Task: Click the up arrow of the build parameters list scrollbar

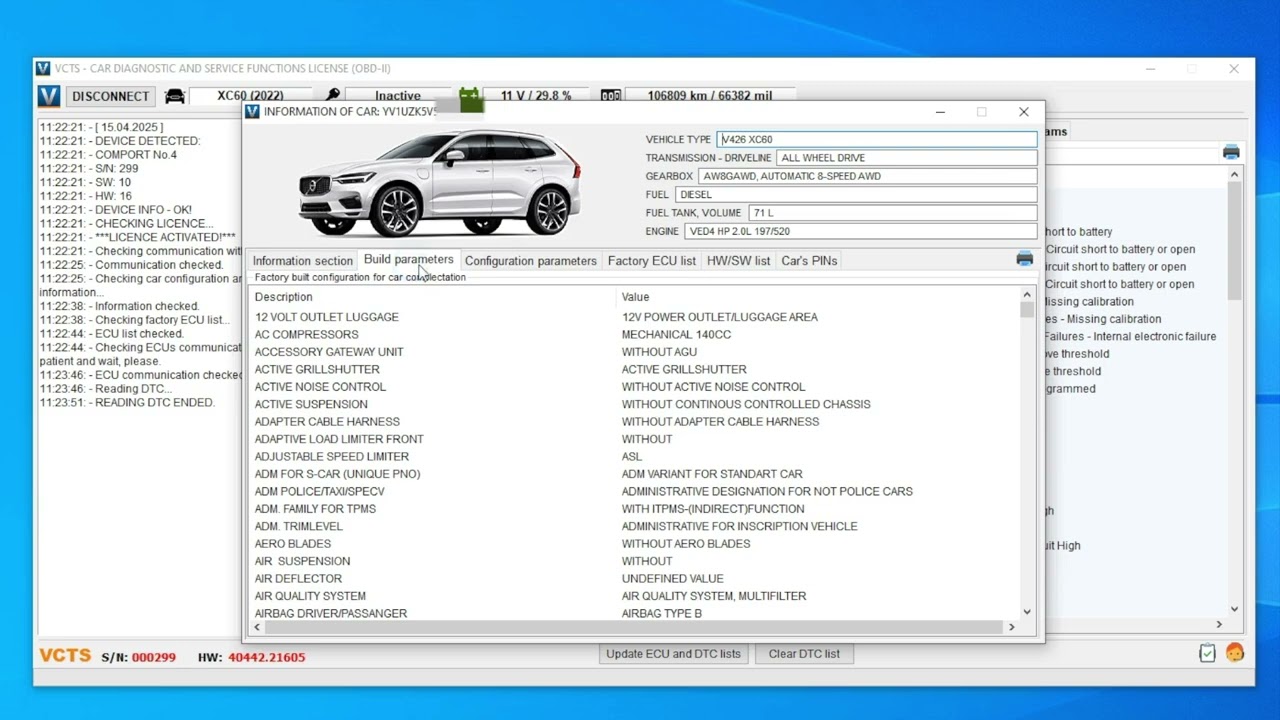Action: click(1026, 295)
